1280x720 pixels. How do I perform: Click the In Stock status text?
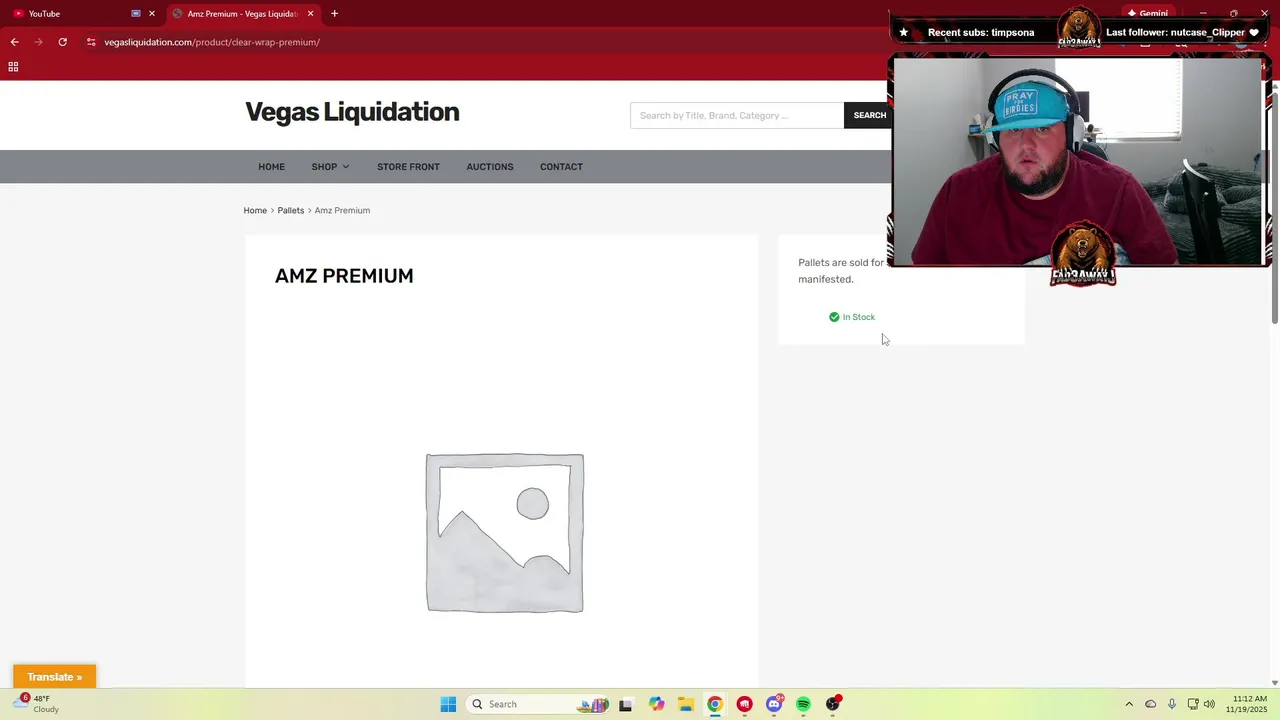tap(858, 317)
